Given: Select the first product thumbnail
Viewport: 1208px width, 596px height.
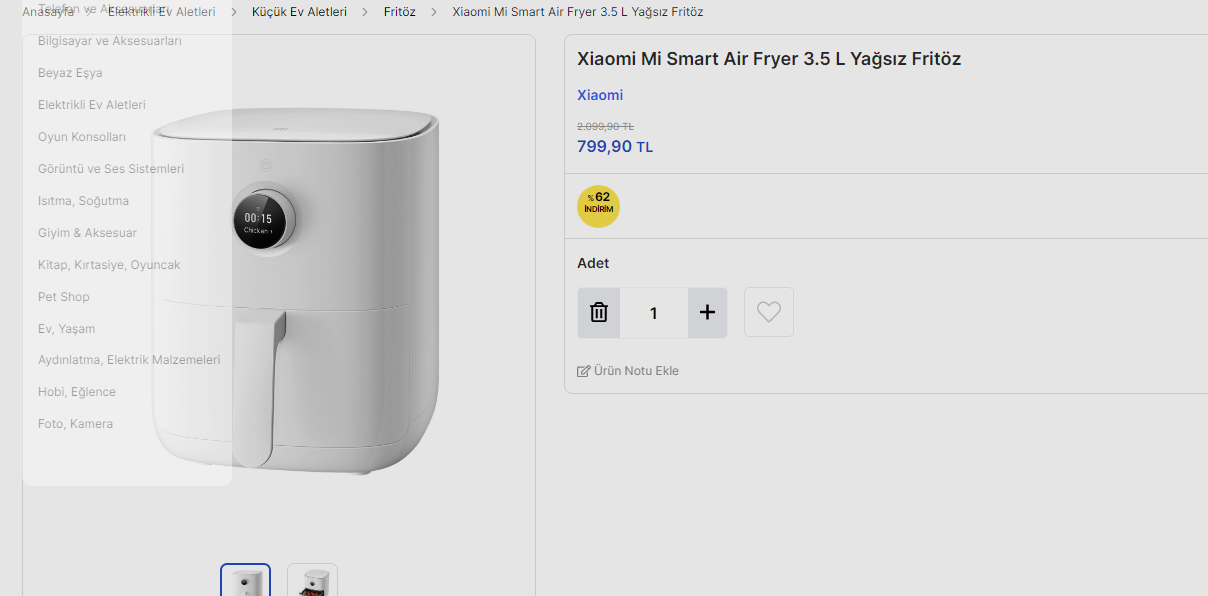Looking at the screenshot, I should coord(245,581).
